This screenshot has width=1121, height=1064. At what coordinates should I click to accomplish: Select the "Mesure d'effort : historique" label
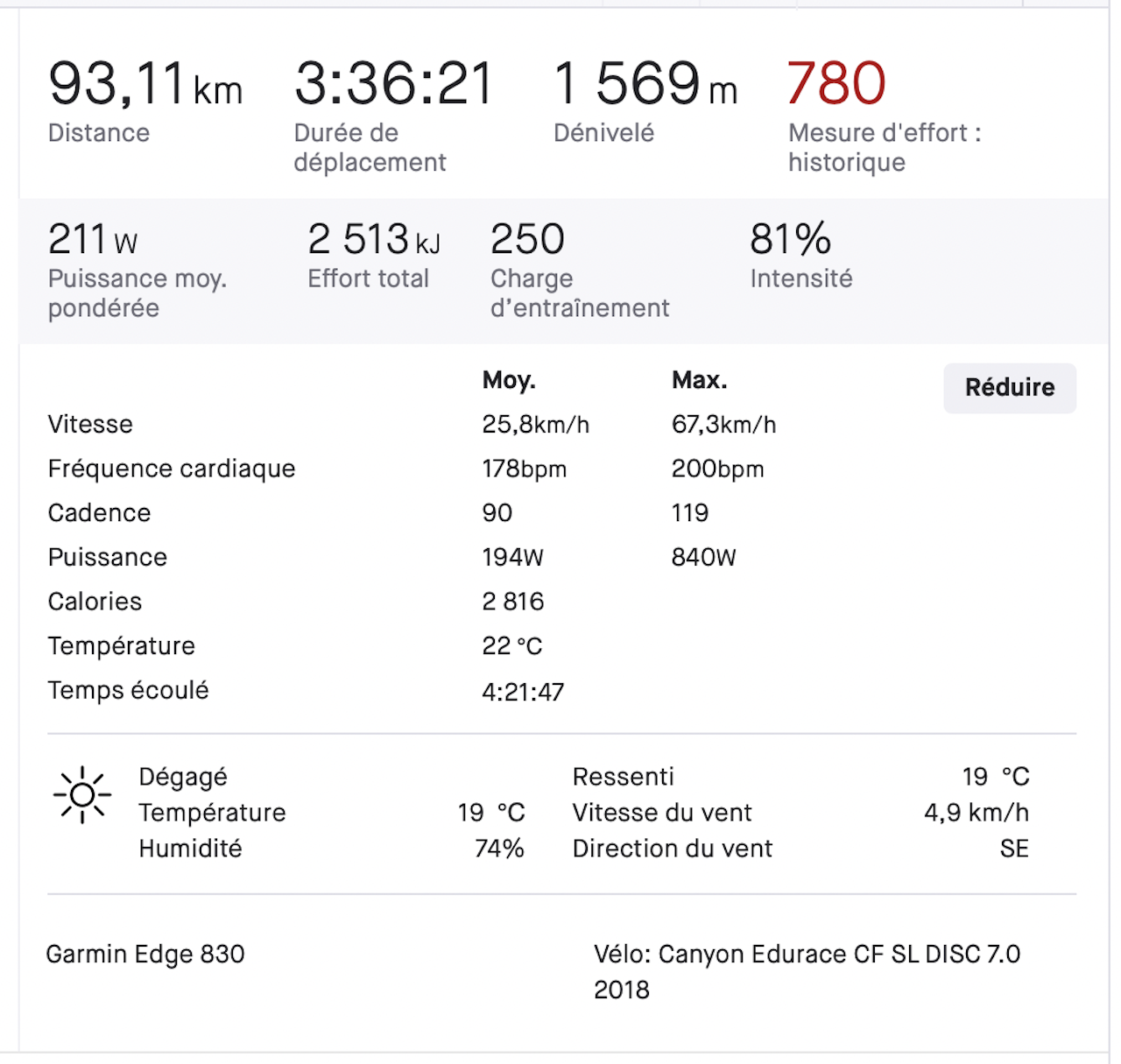coord(884,147)
